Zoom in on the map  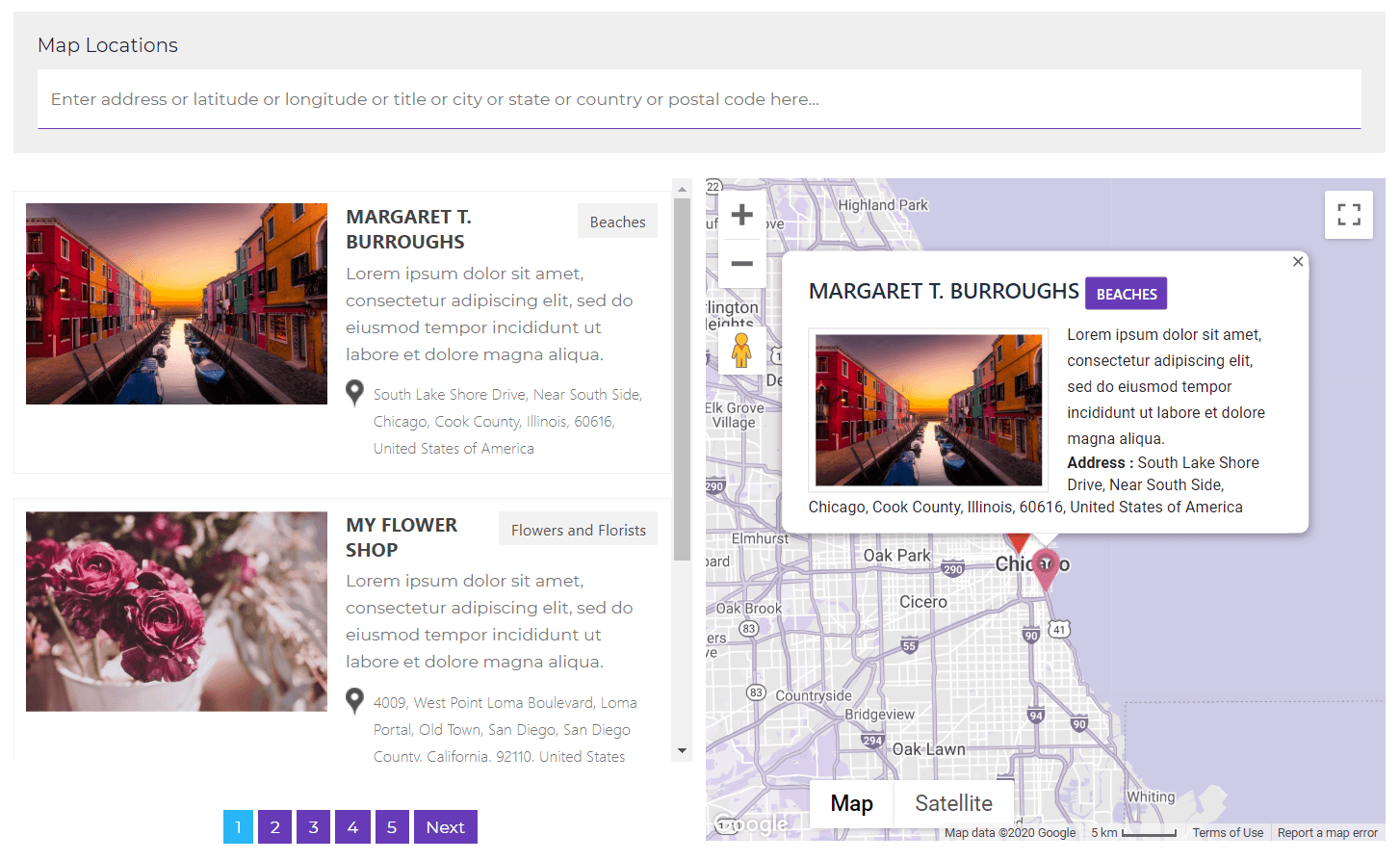741,214
